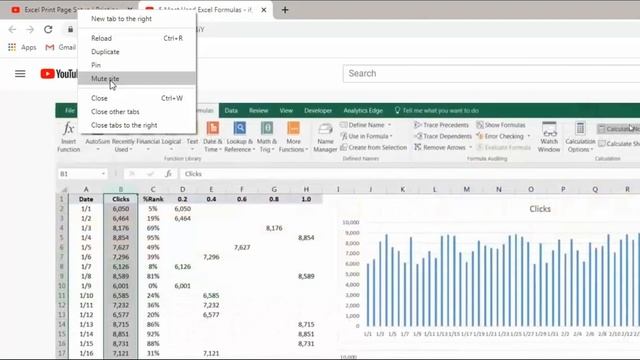Open the Watch Window
The height and width of the screenshot is (360, 640).
(x=549, y=137)
